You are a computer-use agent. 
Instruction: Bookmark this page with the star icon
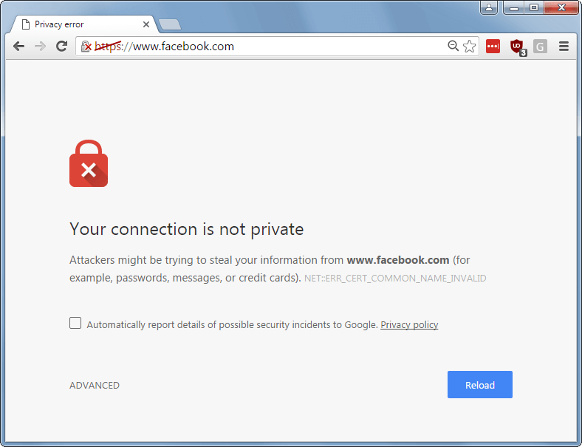pyautogui.click(x=469, y=46)
